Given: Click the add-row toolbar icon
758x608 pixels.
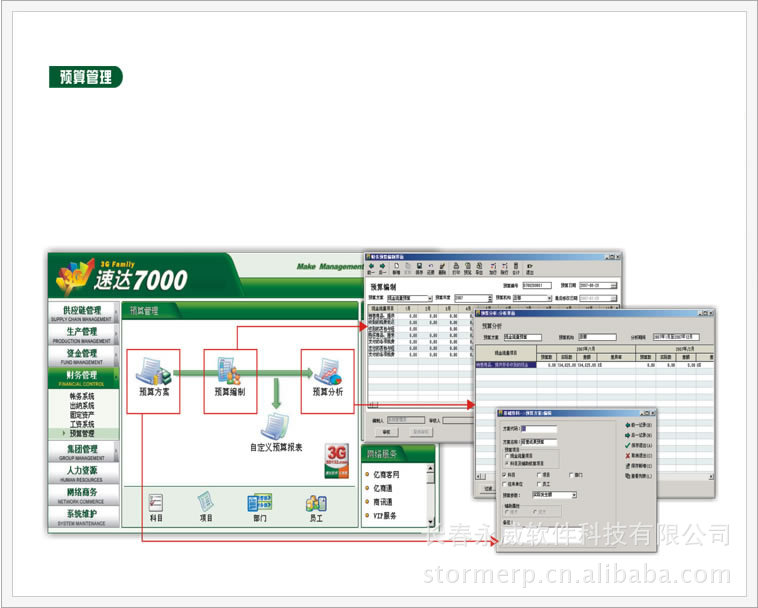Looking at the screenshot, I should pyautogui.click(x=493, y=269).
